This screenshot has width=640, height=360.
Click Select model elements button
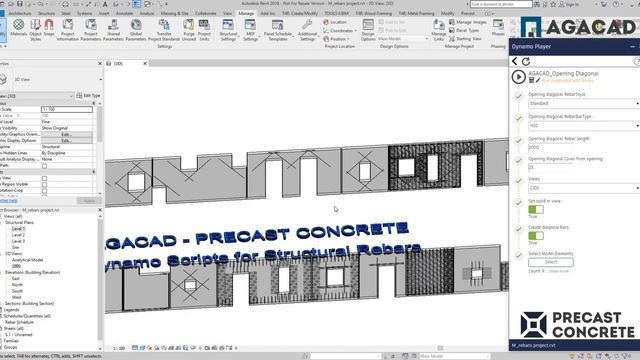(551, 262)
